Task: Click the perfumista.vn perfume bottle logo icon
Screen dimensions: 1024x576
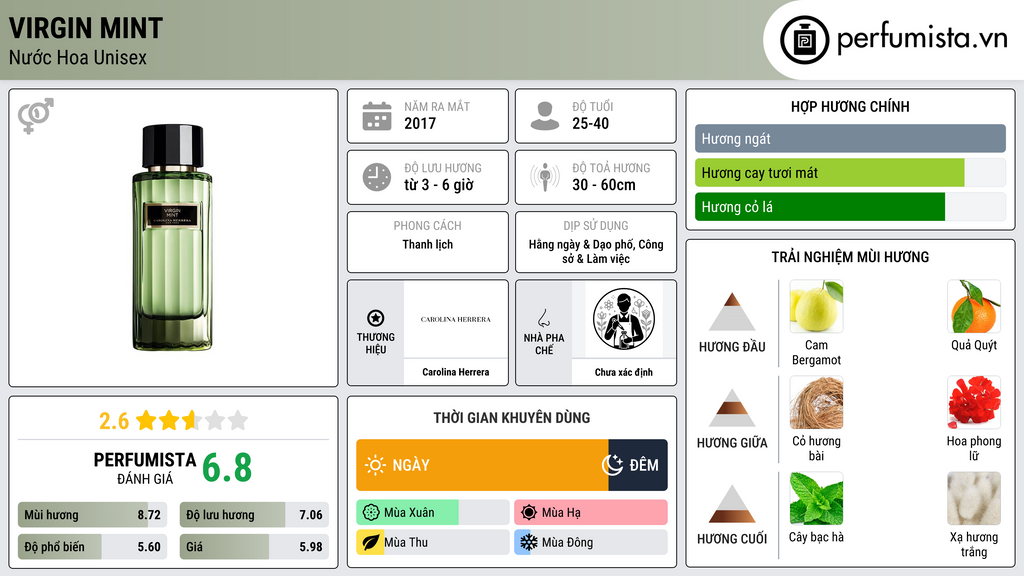Action: pos(804,40)
